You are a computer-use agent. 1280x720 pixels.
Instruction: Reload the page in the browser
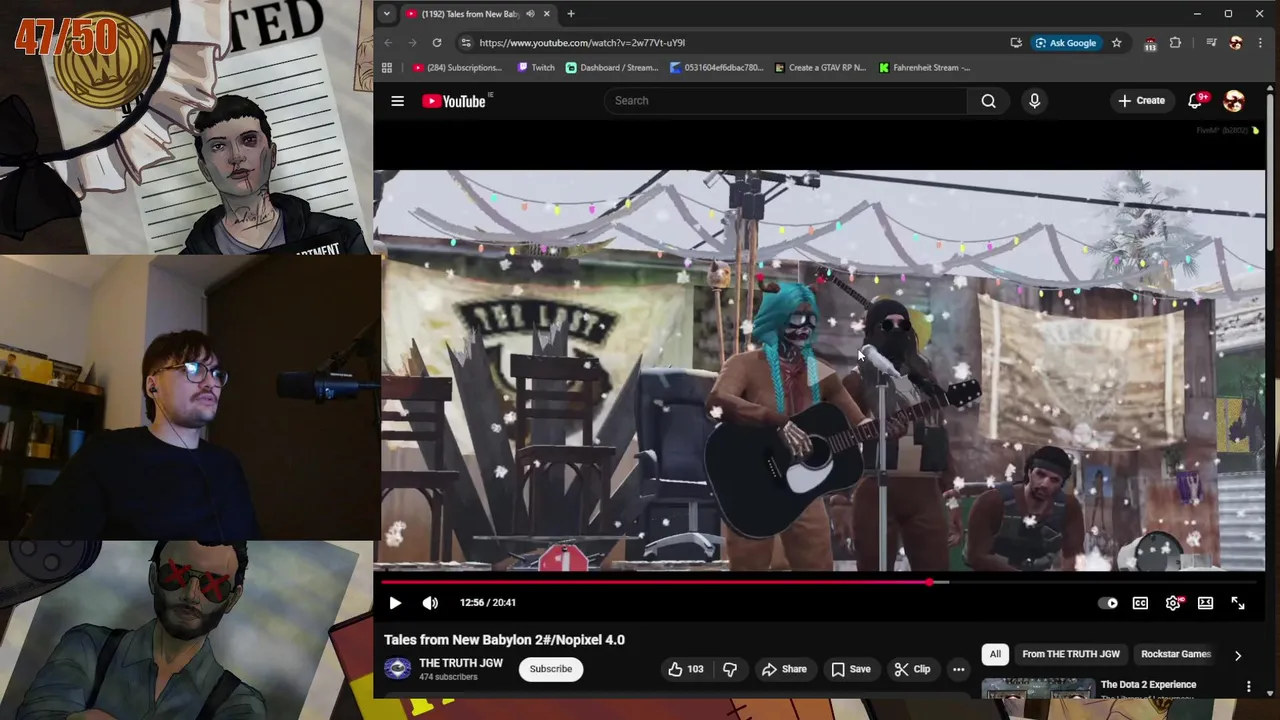click(437, 43)
